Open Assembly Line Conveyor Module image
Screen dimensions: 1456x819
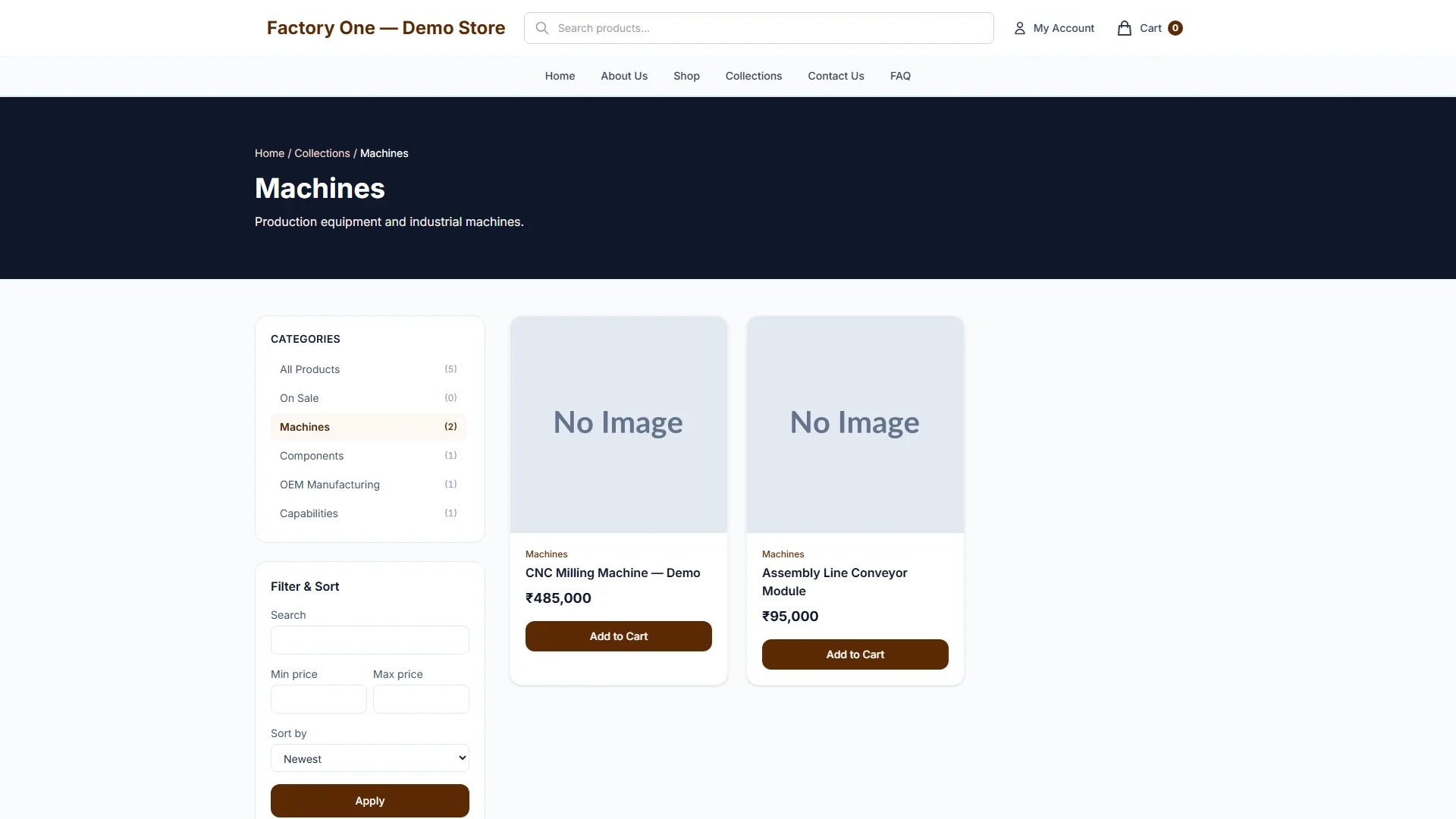click(855, 425)
